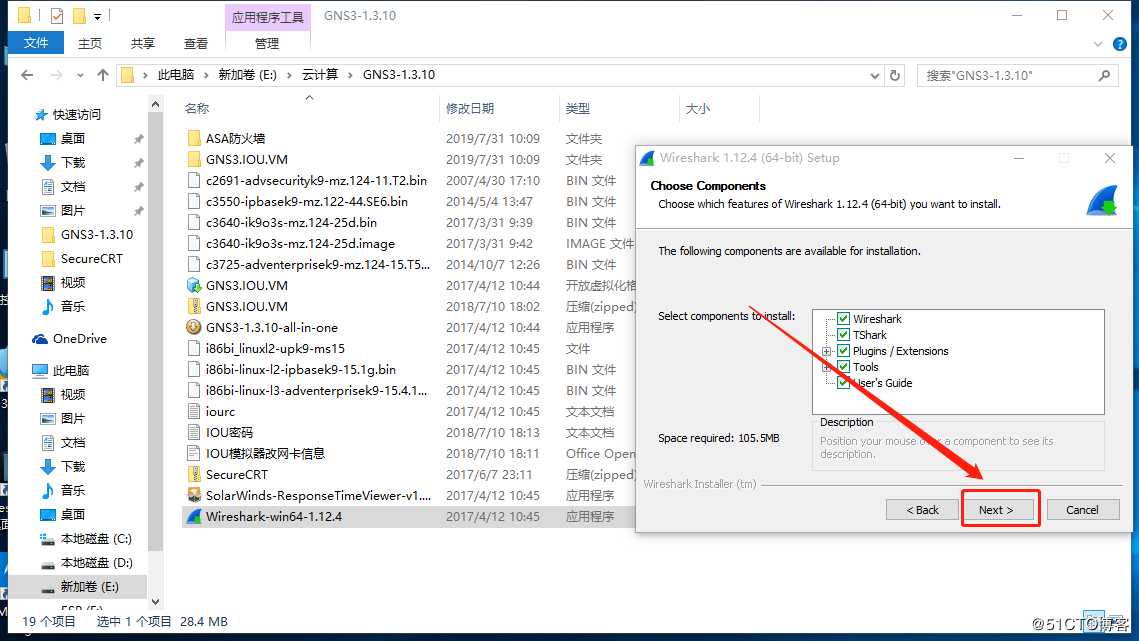Select GNS3-1.3.10-all-in-one installer icon
Screen dimensions: 1139x641
[x=194, y=327]
